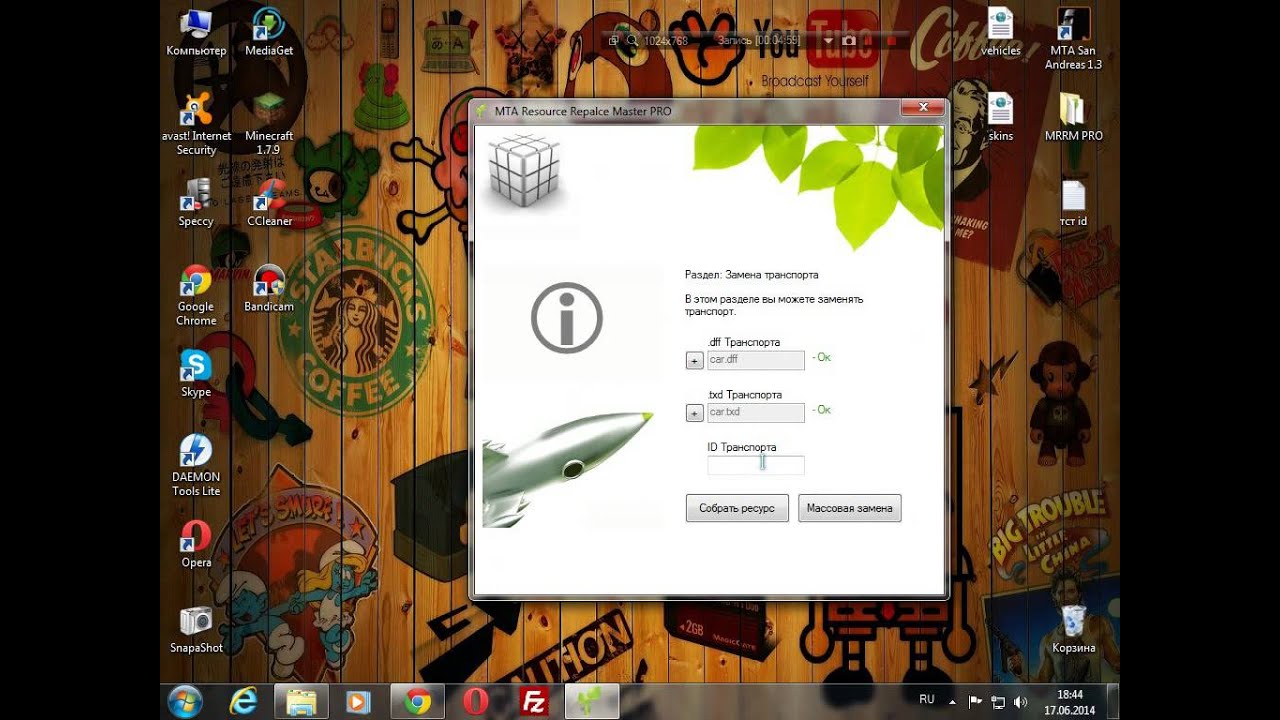Open the vehicles file on desktop
The height and width of the screenshot is (720, 1280).
pyautogui.click(x=1000, y=33)
